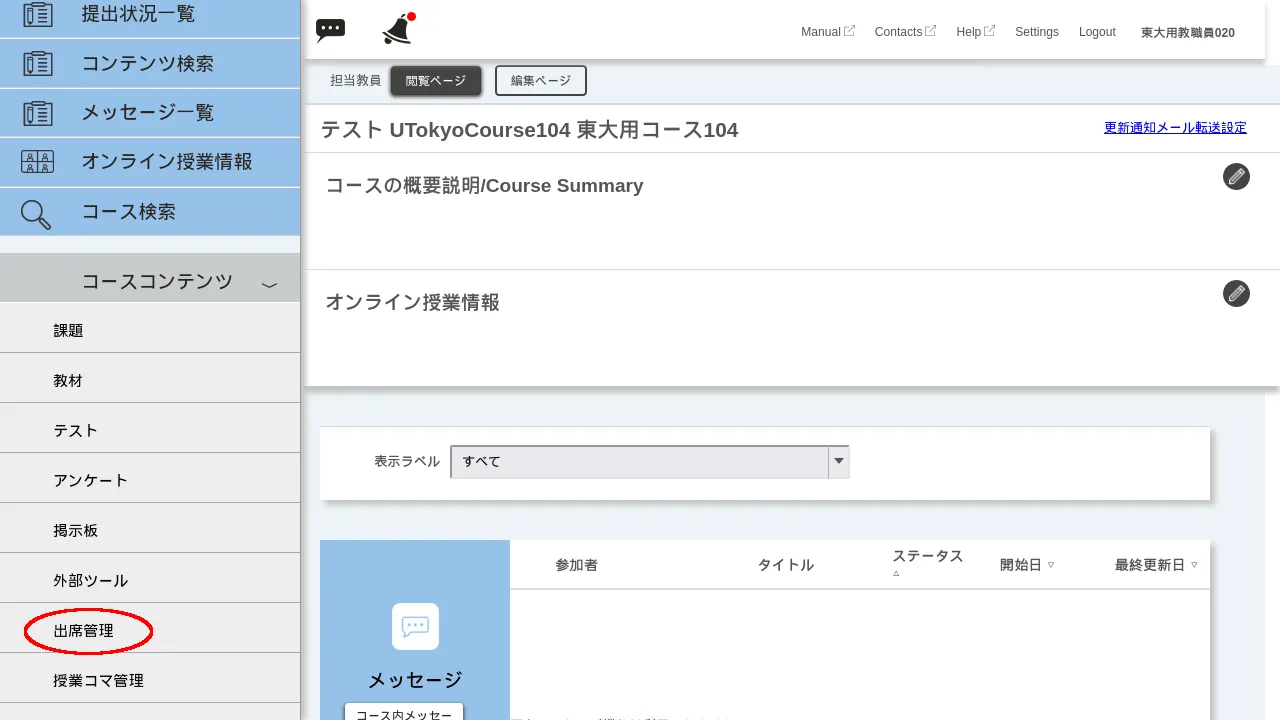
Task: Open the 更新通知メール転送設定 link
Action: [x=1175, y=128]
